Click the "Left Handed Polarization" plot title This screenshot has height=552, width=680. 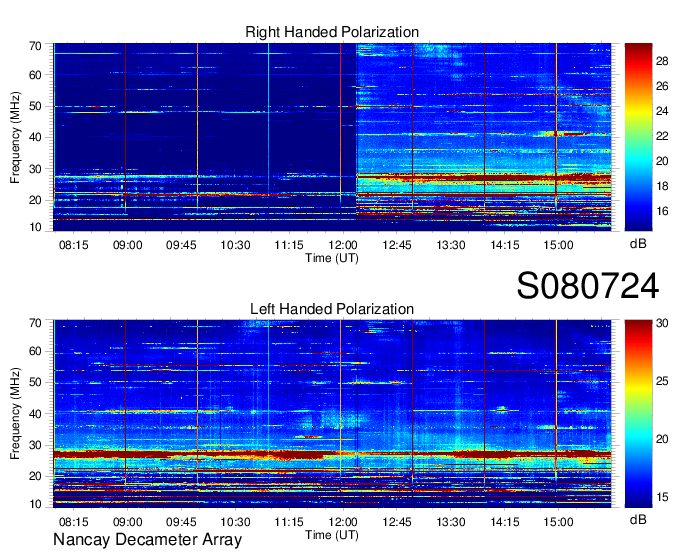pyautogui.click(x=332, y=309)
